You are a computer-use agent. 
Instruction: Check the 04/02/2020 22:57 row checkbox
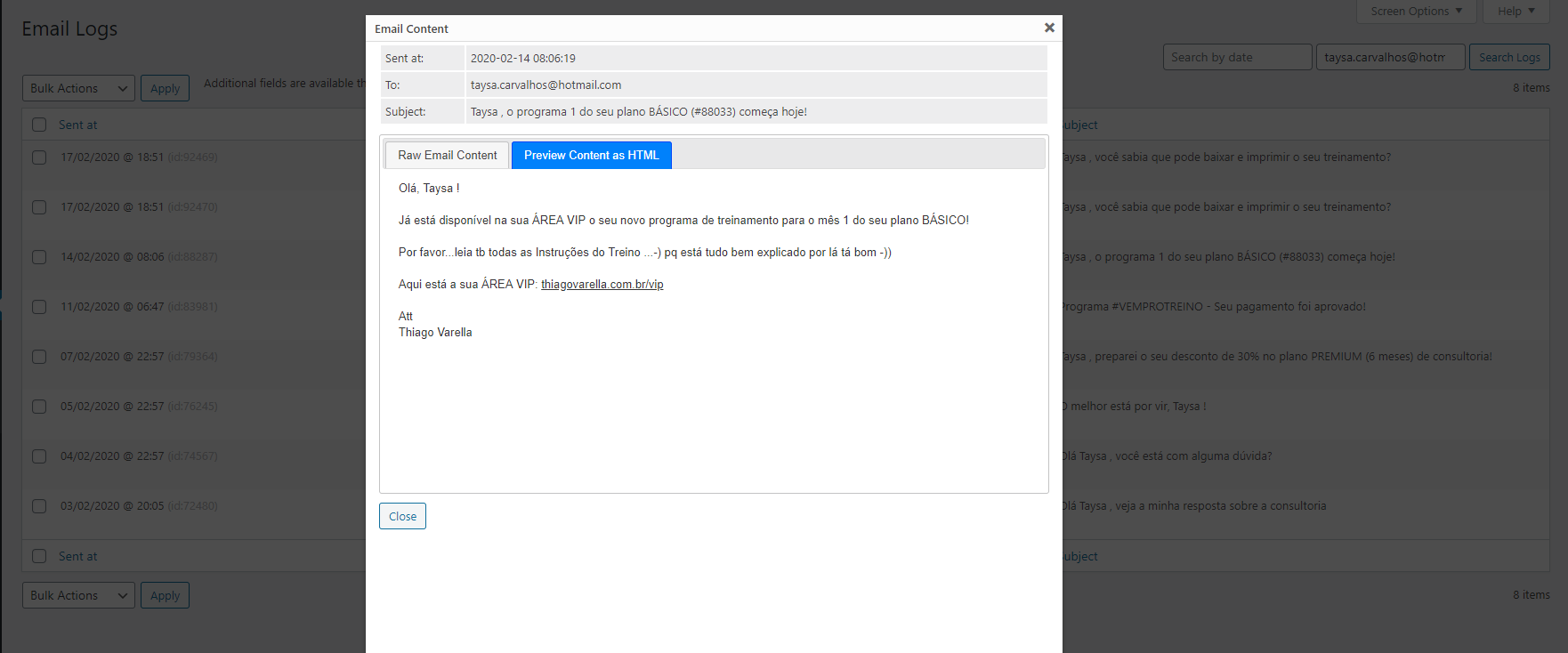pos(39,455)
